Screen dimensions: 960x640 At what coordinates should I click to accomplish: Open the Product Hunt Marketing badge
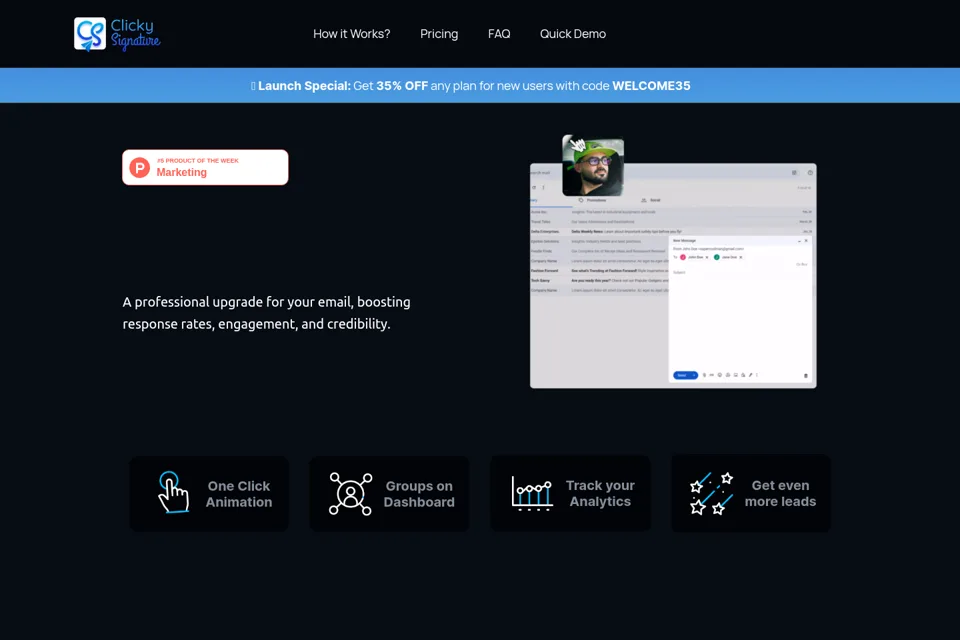coord(205,167)
